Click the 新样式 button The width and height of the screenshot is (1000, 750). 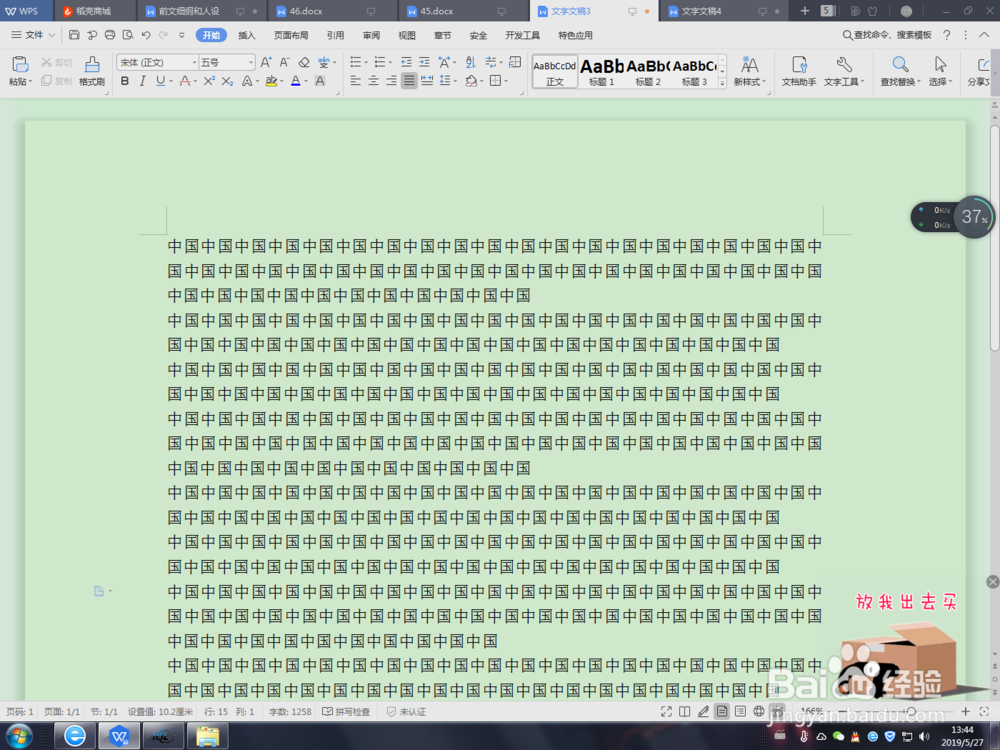[749, 71]
